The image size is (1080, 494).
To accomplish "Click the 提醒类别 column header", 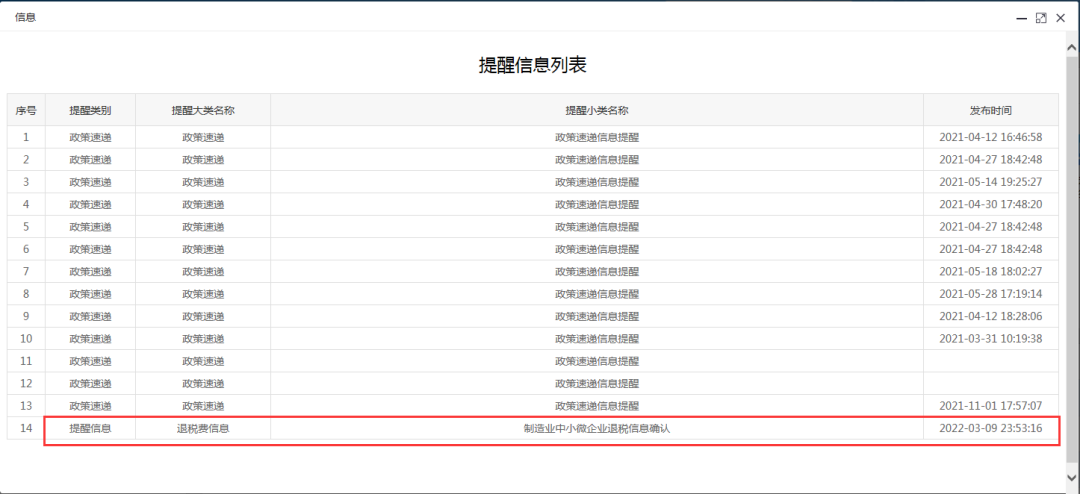I will click(x=90, y=110).
